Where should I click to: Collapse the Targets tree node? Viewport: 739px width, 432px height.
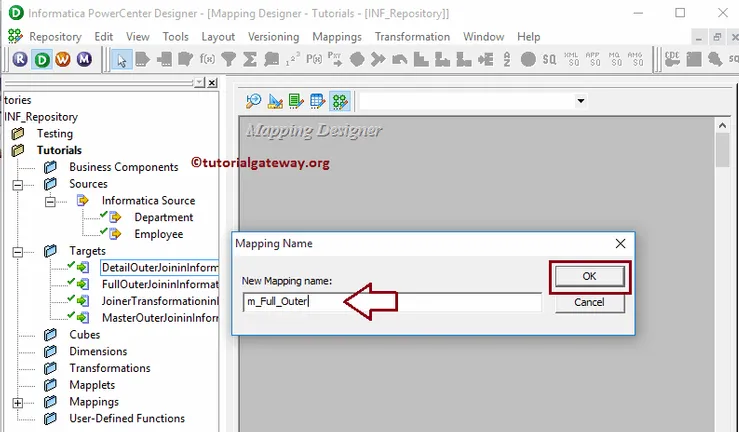pyautogui.click(x=17, y=252)
